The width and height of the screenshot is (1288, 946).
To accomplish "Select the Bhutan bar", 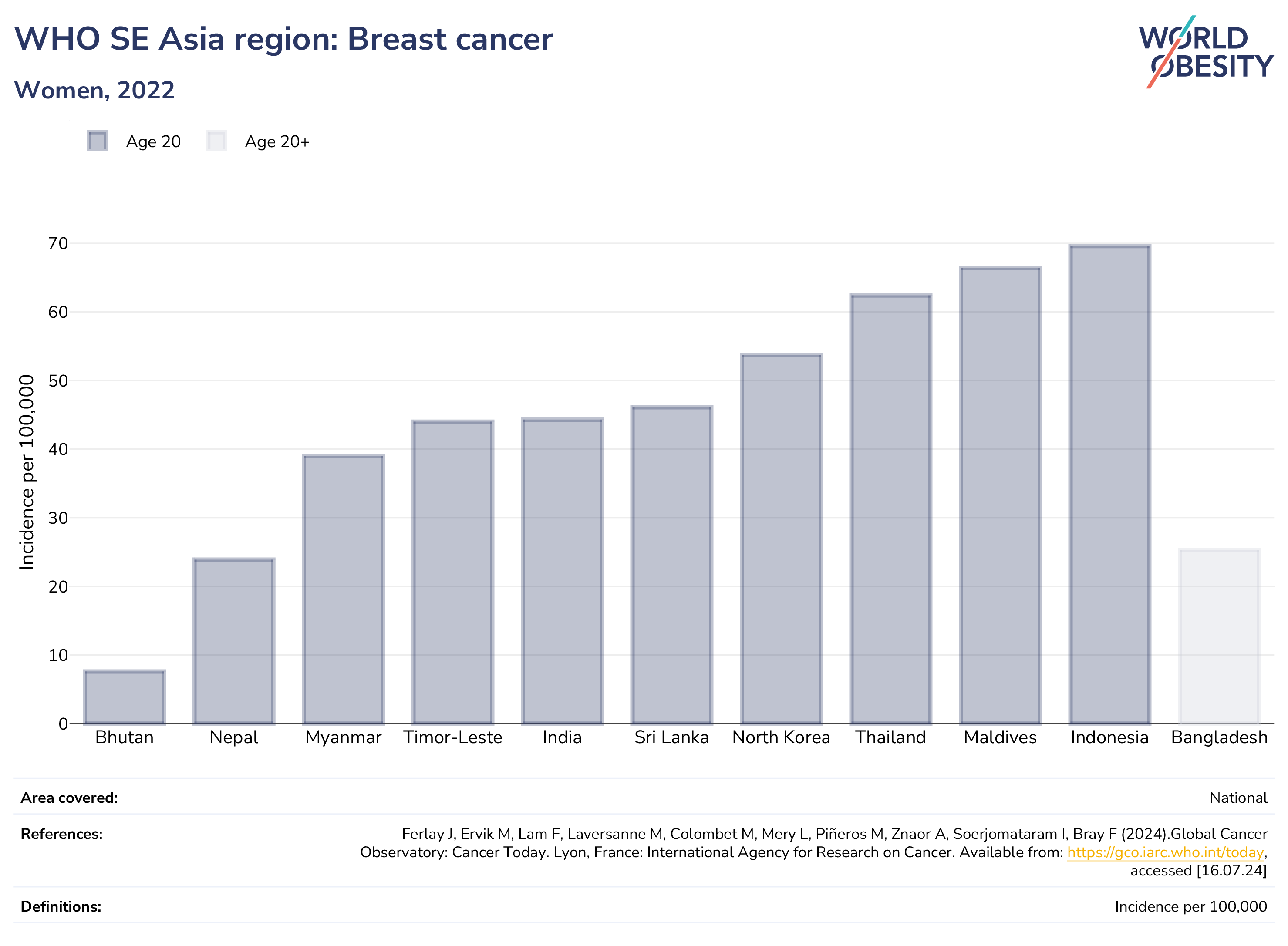I will (x=124, y=697).
